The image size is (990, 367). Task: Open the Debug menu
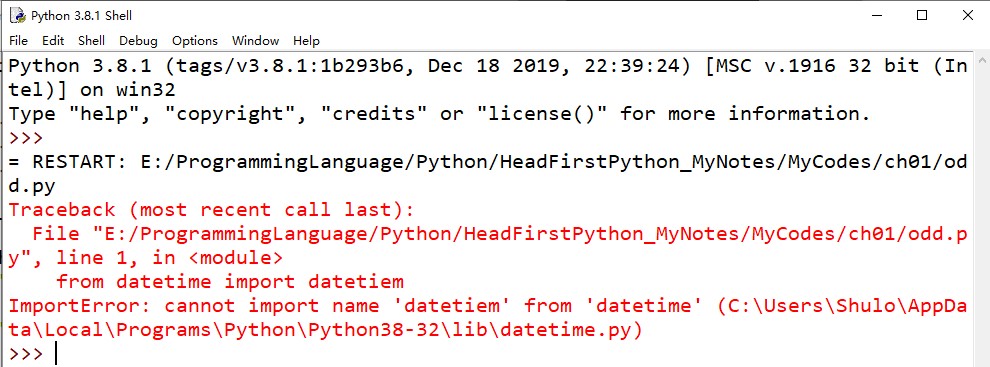tap(138, 41)
